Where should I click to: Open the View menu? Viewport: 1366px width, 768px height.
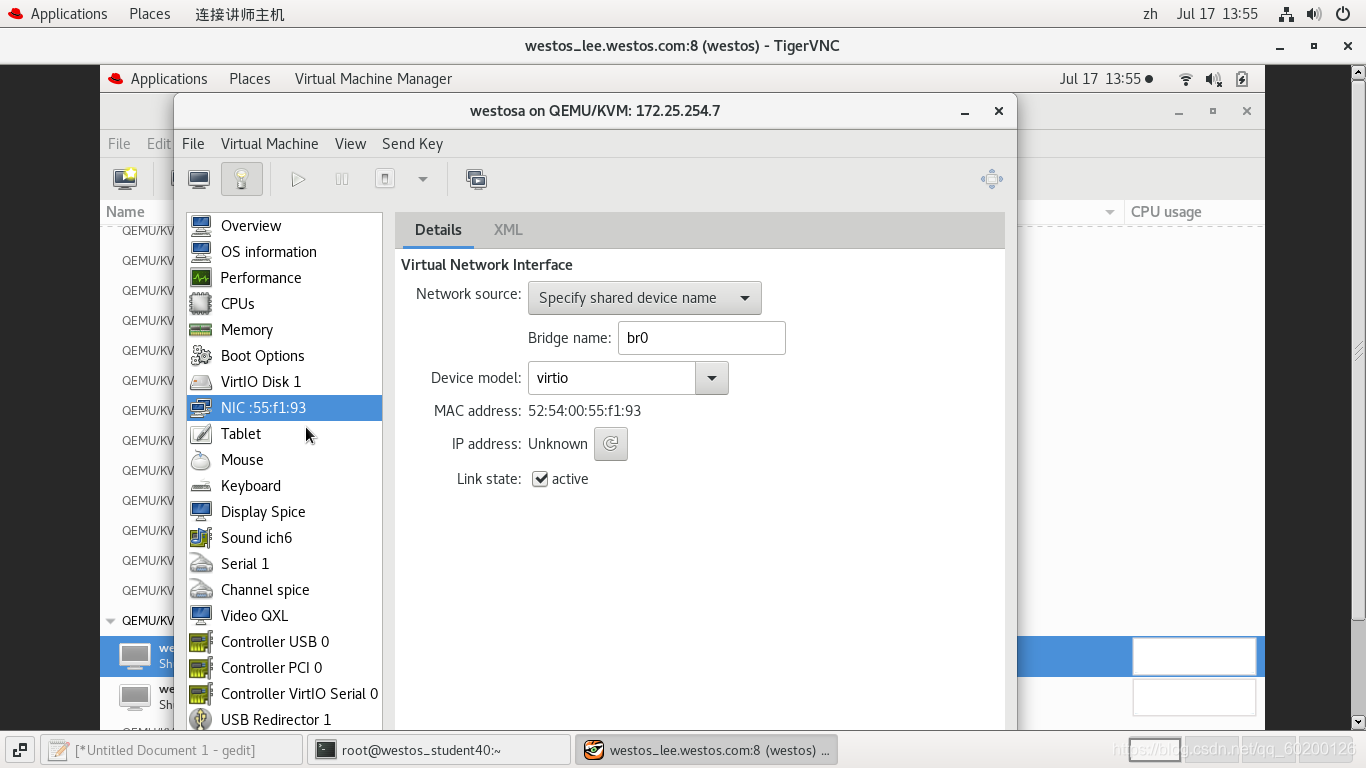click(350, 144)
